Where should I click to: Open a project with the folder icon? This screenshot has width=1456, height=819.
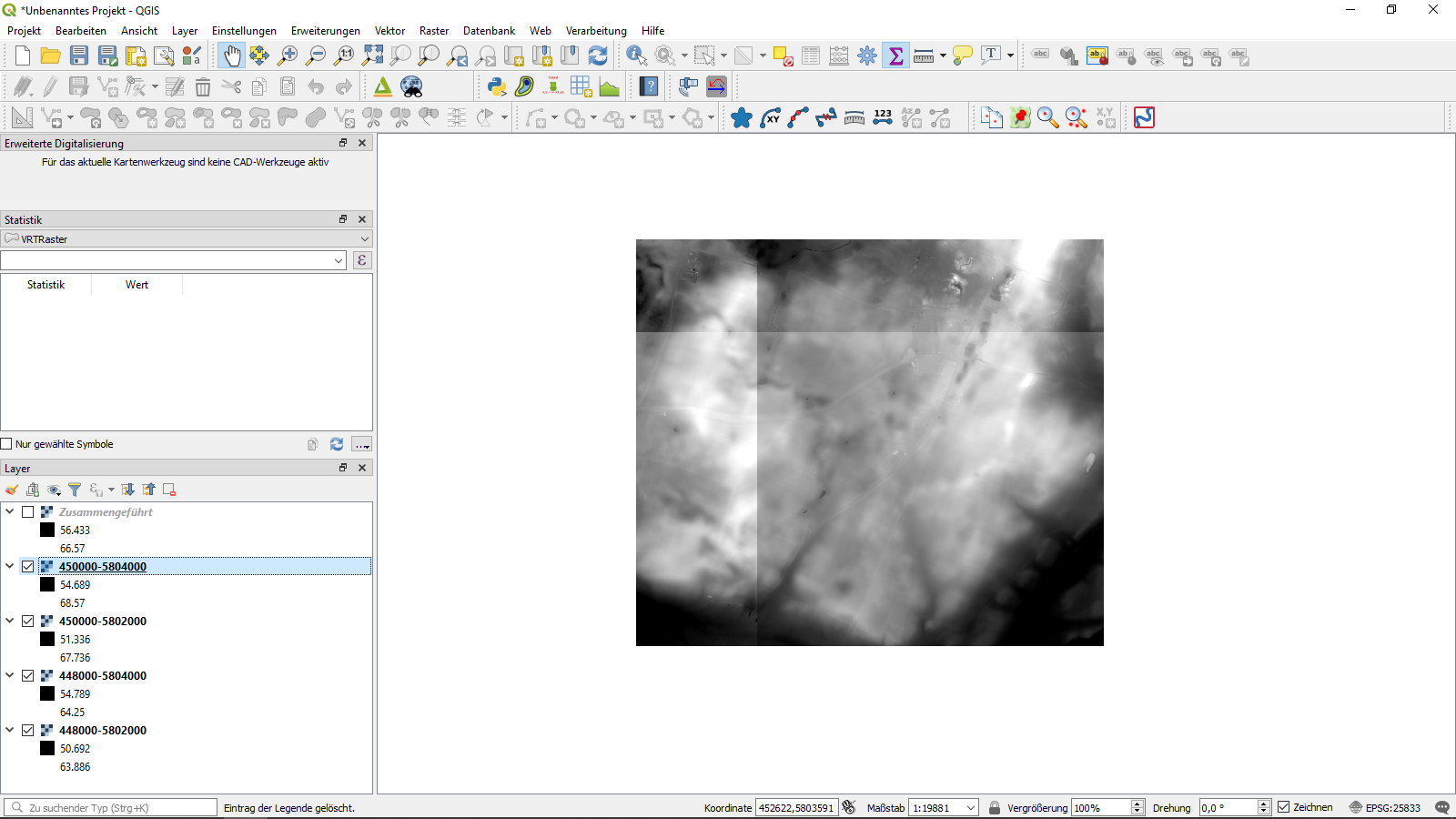point(51,56)
